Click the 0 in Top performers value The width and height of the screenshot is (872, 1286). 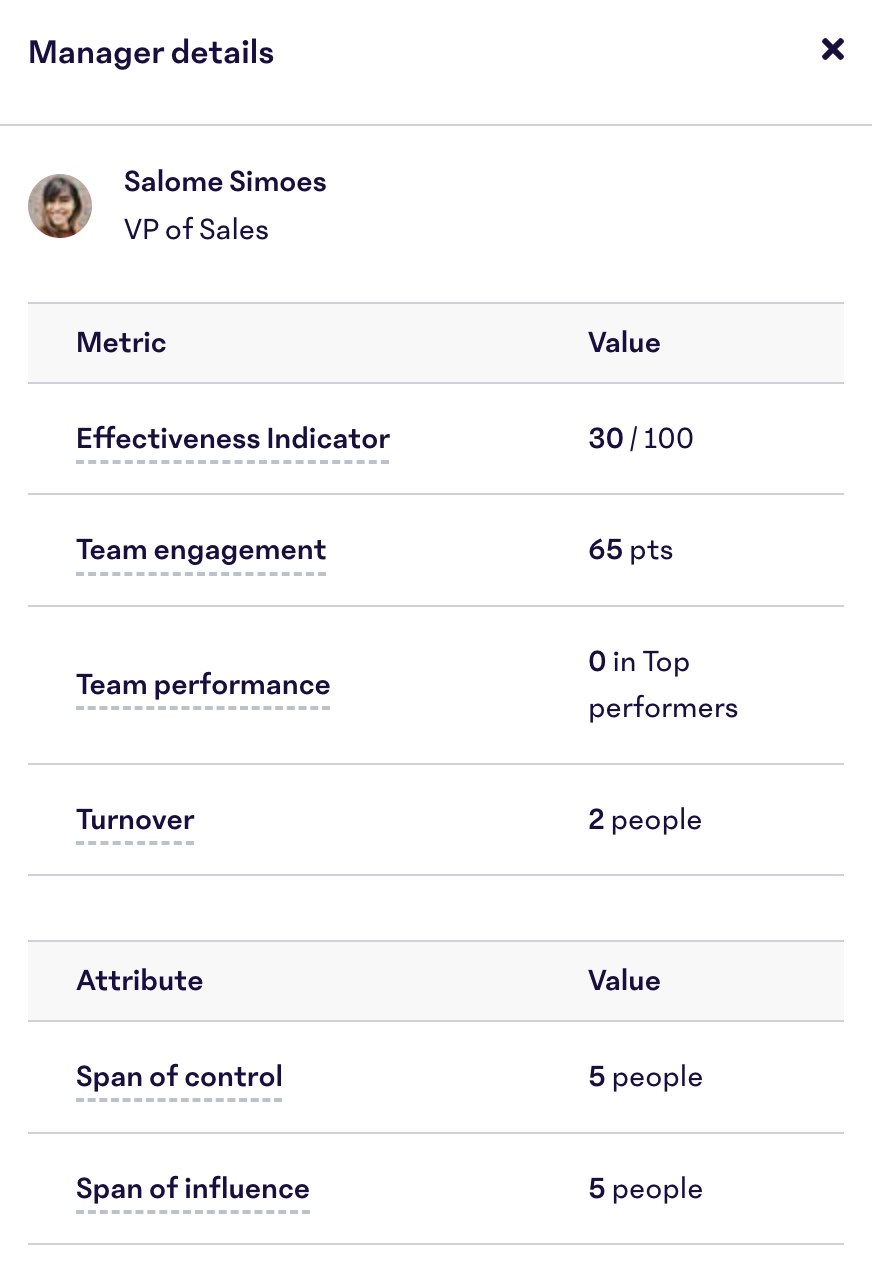(x=662, y=685)
